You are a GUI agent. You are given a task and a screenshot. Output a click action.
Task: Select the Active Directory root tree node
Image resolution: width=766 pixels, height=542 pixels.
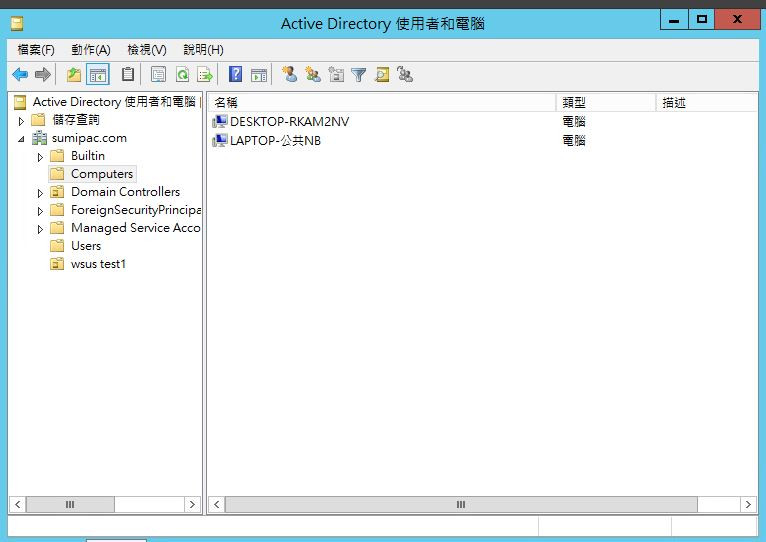(x=114, y=102)
